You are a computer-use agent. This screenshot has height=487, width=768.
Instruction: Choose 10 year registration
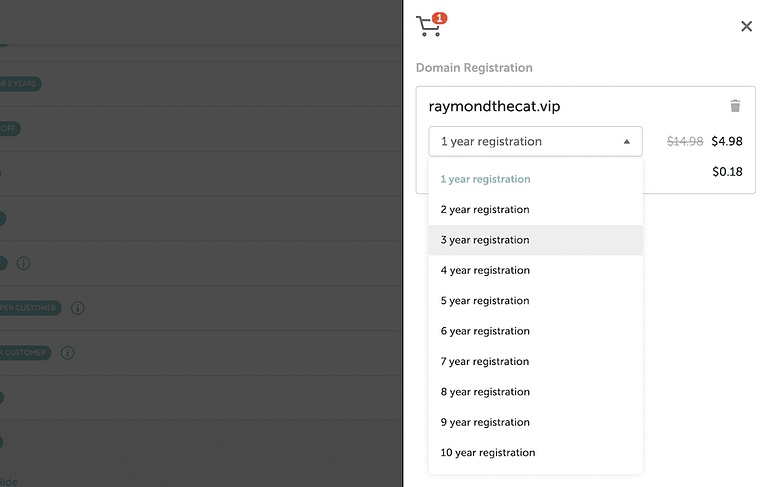point(487,452)
